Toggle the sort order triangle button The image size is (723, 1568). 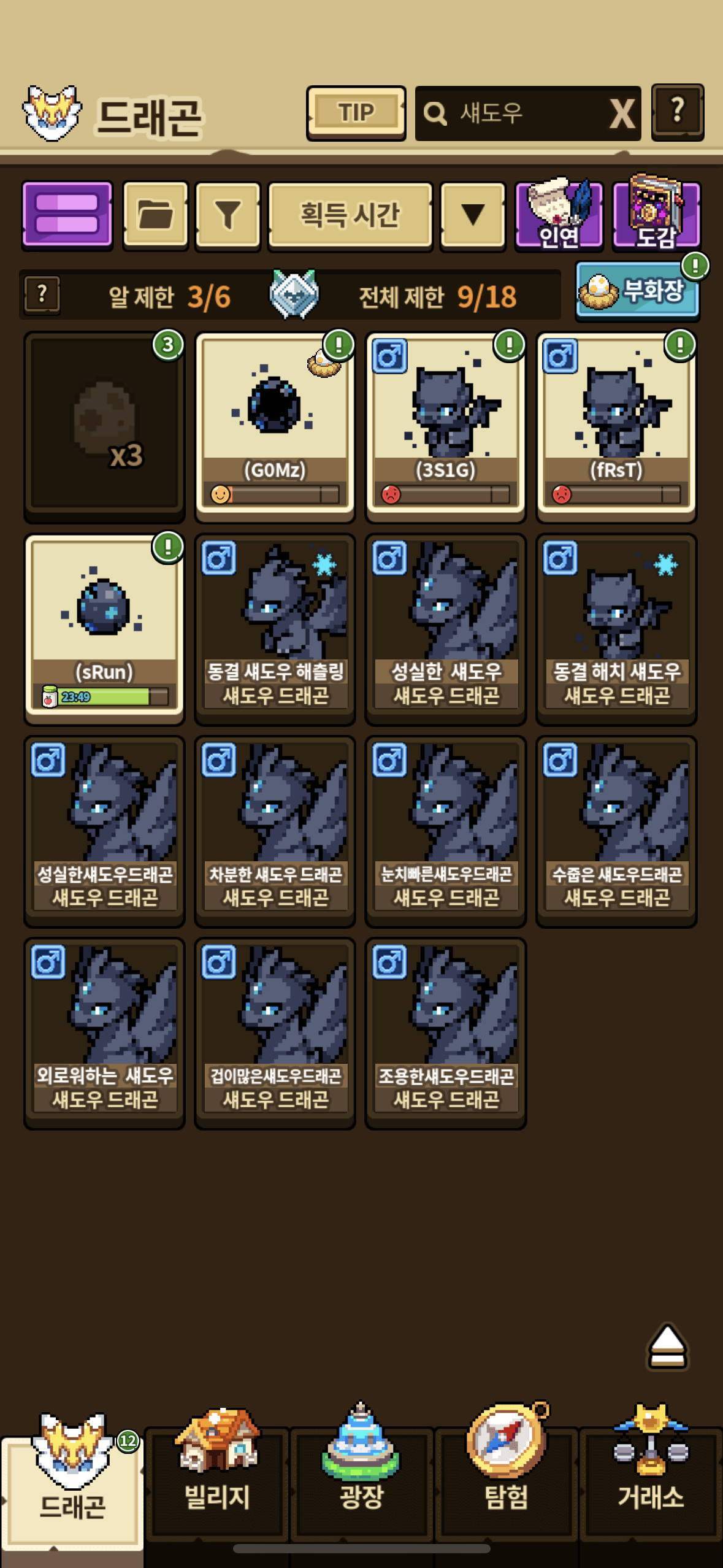473,215
